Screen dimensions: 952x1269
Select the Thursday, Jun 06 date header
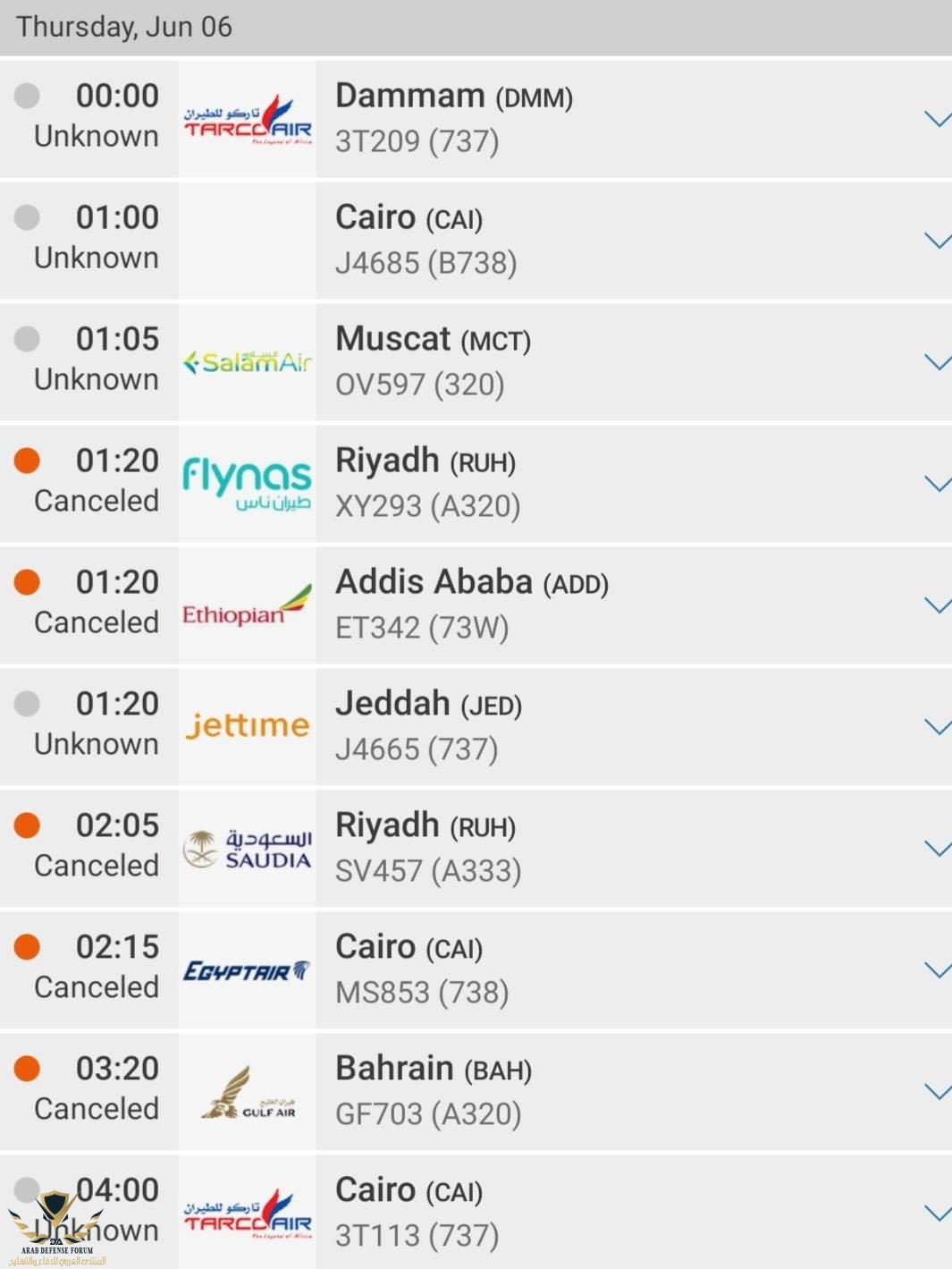point(476,27)
